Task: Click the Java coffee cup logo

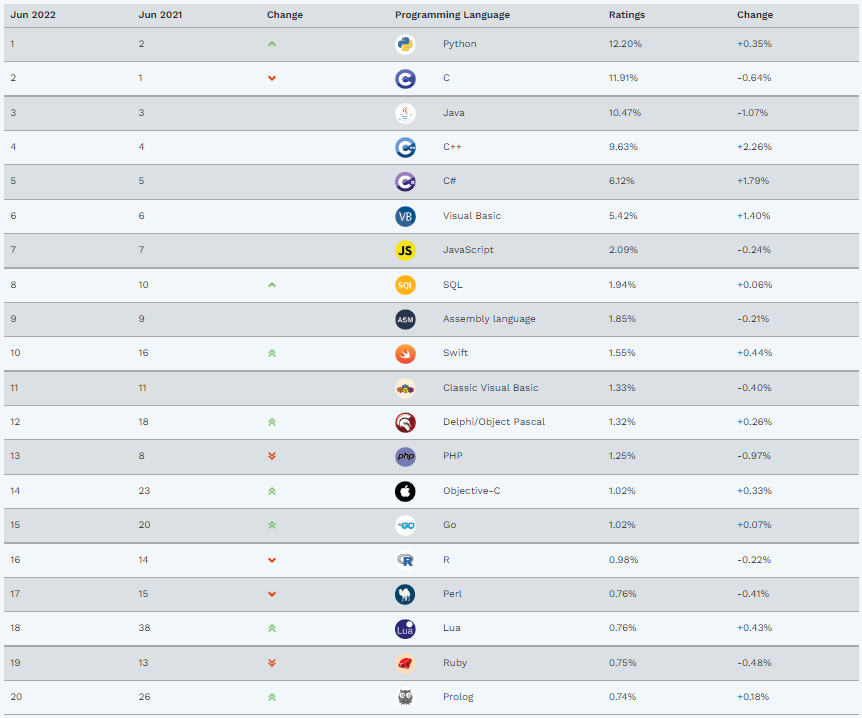Action: pyautogui.click(x=405, y=113)
